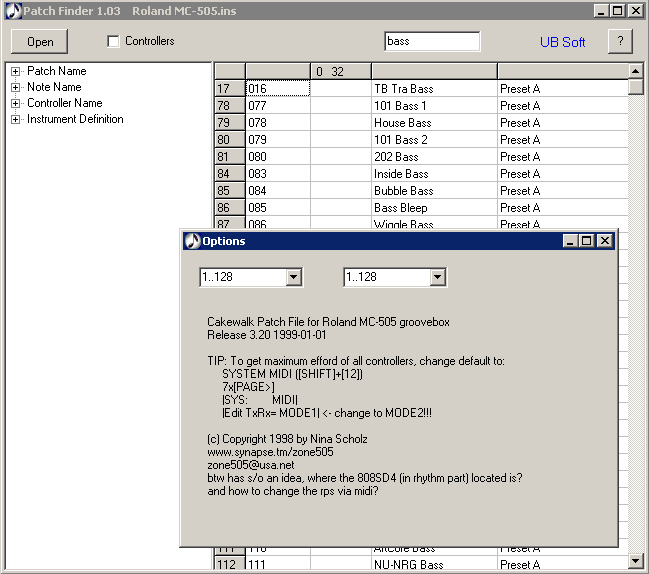The image size is (649, 574).
Task: Click the 016 cell
Action: coord(278,89)
